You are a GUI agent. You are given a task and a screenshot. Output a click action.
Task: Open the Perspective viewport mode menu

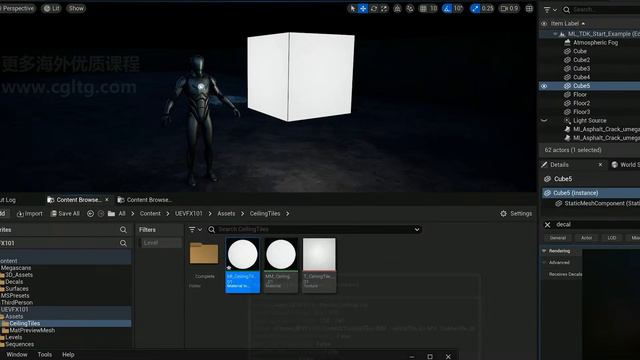(x=17, y=9)
